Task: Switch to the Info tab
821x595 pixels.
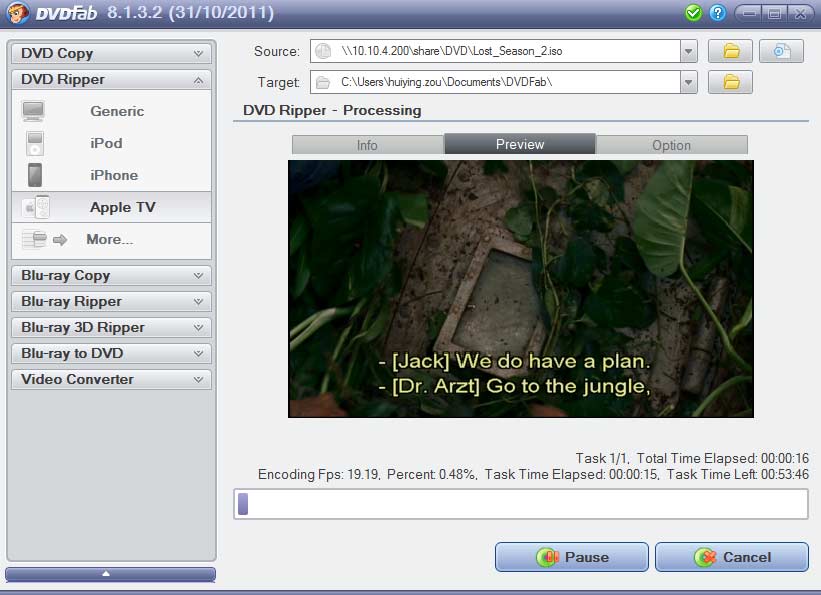Action: click(368, 145)
